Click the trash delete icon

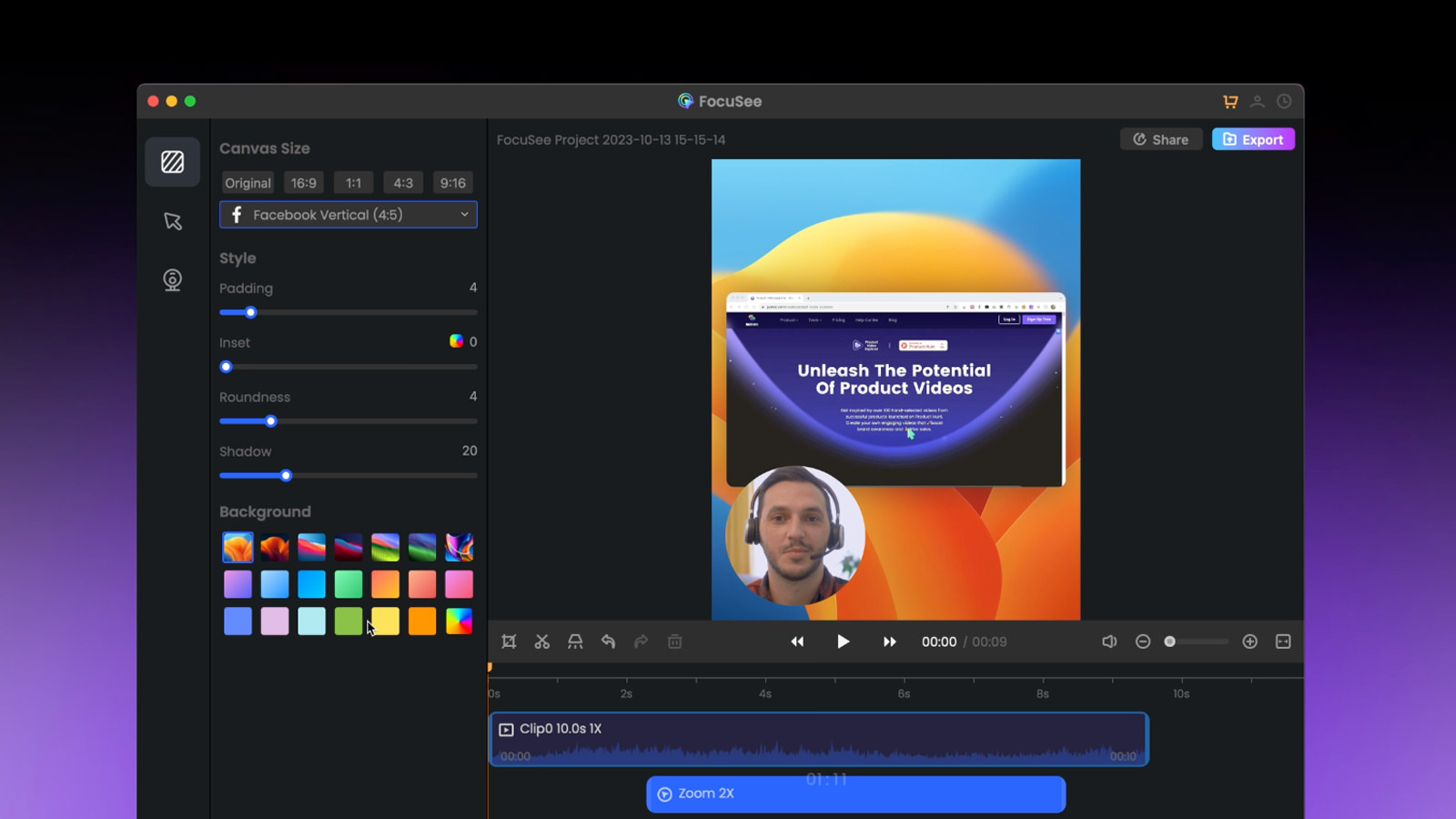pos(674,642)
